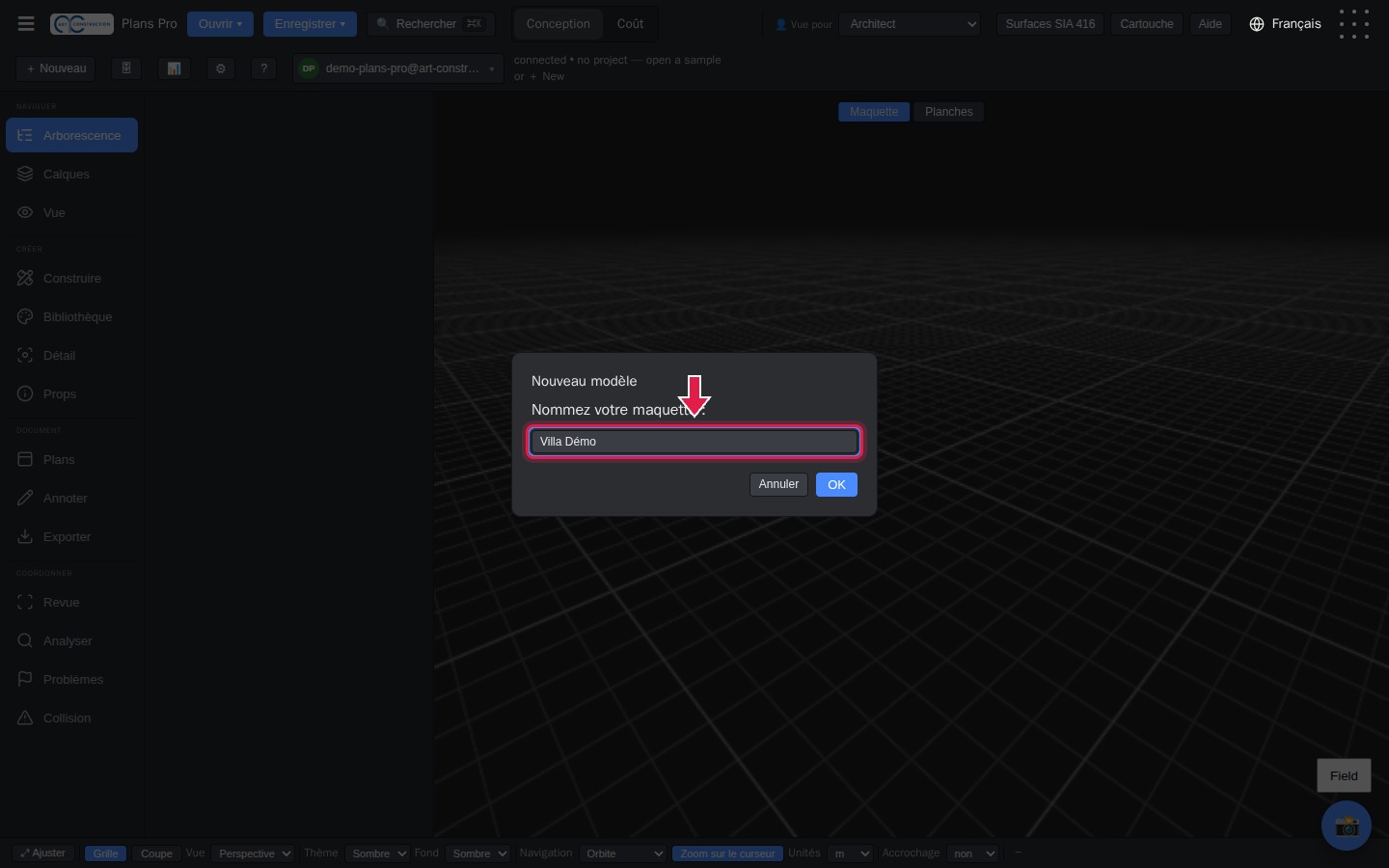
Task: Click the question mark help button
Action: [264, 68]
